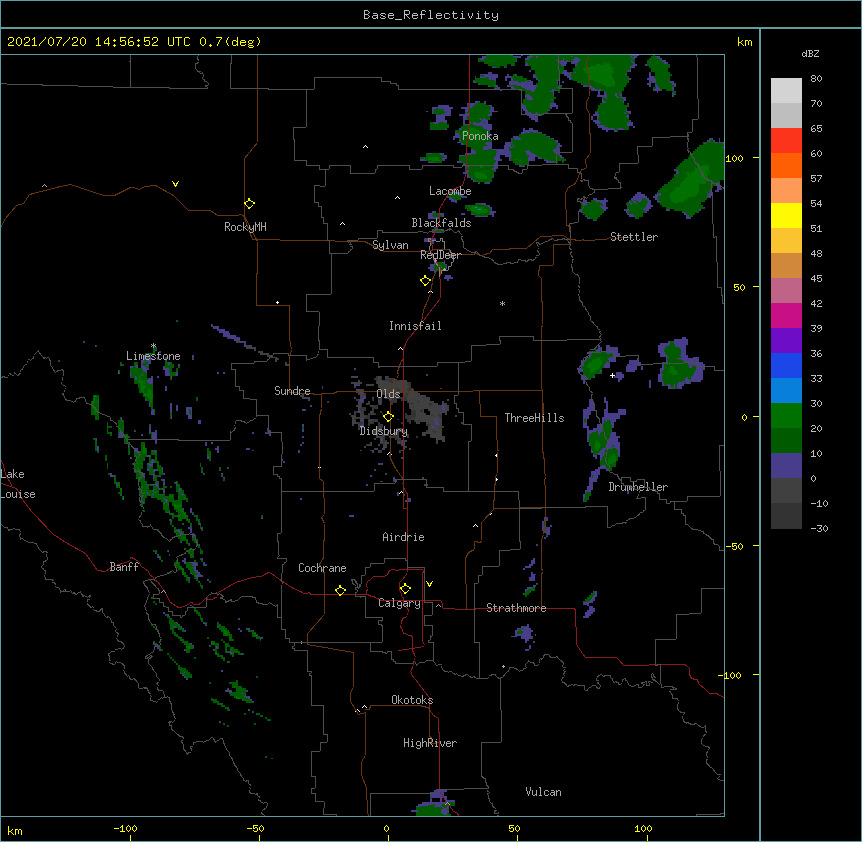Viewport: 862px width, 842px height.
Task: Select the tan-brown 45-48 dBZ swatch
Action: [786, 265]
